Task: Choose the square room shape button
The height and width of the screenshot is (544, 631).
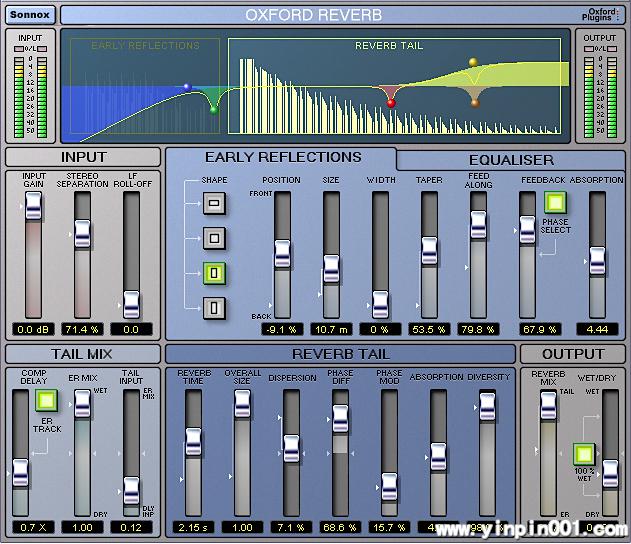Action: pyautogui.click(x=215, y=238)
